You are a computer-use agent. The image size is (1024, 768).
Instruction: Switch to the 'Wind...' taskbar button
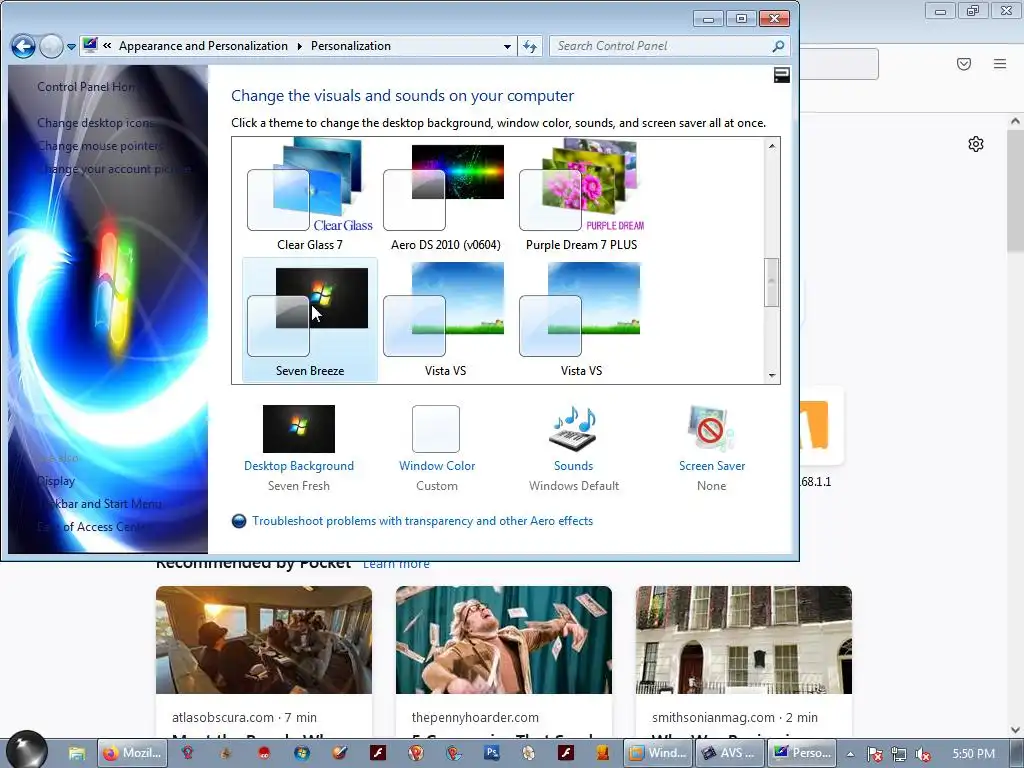[659, 753]
